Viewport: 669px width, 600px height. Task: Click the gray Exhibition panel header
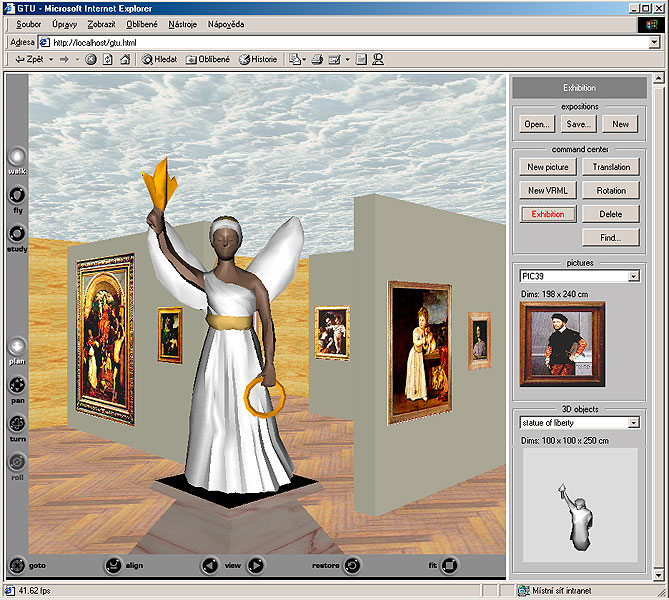pyautogui.click(x=579, y=87)
